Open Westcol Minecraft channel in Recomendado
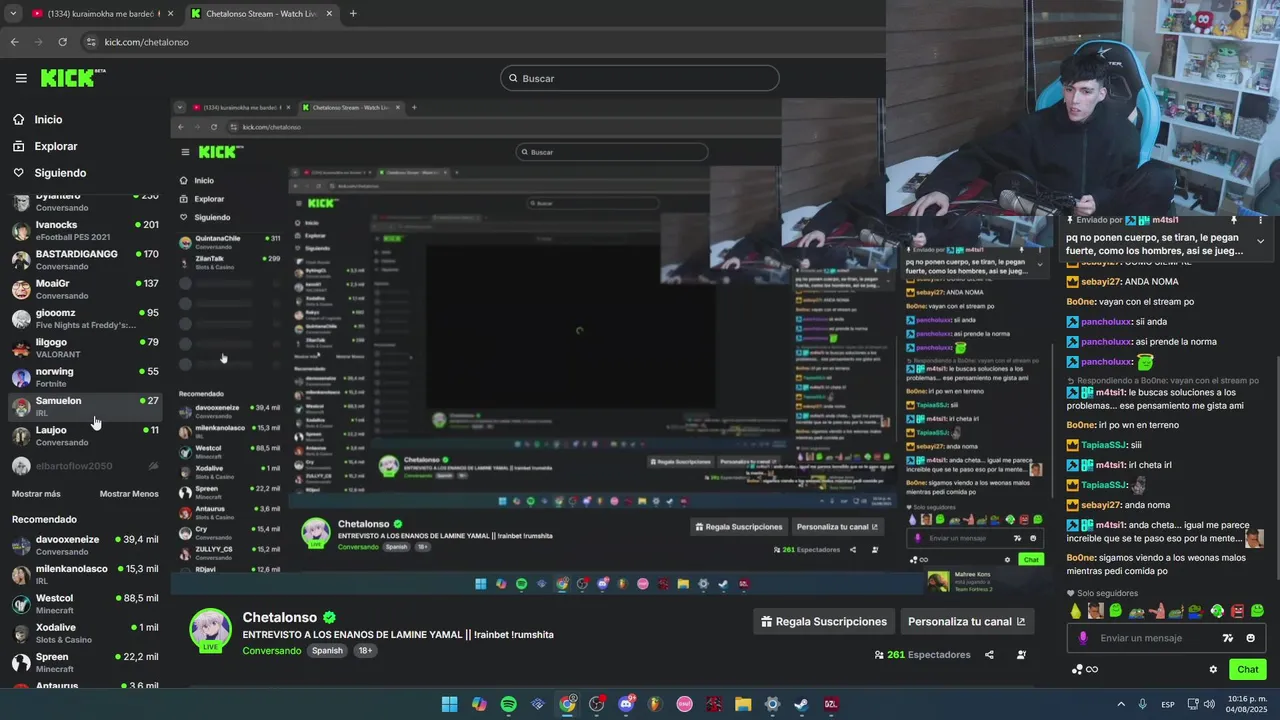Image resolution: width=1280 pixels, height=720 pixels. [85, 604]
